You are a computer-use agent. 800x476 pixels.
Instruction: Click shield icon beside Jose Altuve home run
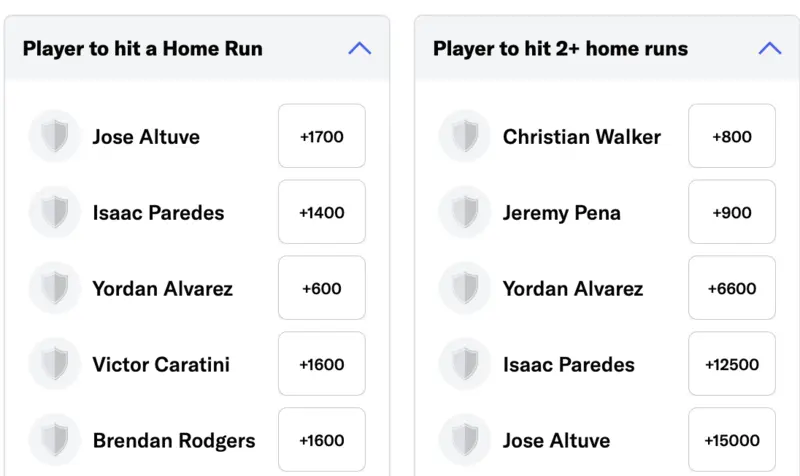pos(55,136)
